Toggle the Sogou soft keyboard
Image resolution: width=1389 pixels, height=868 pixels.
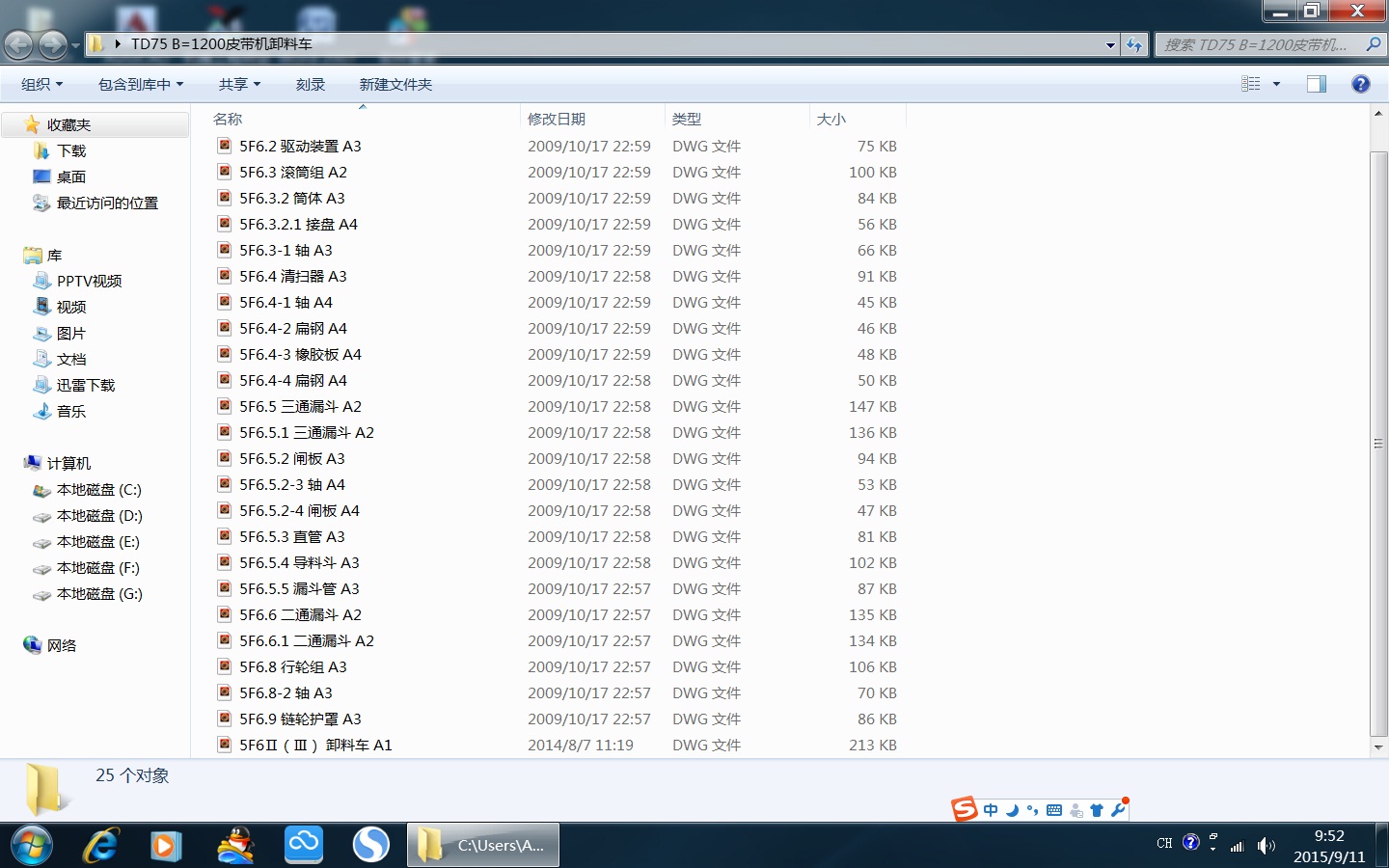[x=1054, y=810]
